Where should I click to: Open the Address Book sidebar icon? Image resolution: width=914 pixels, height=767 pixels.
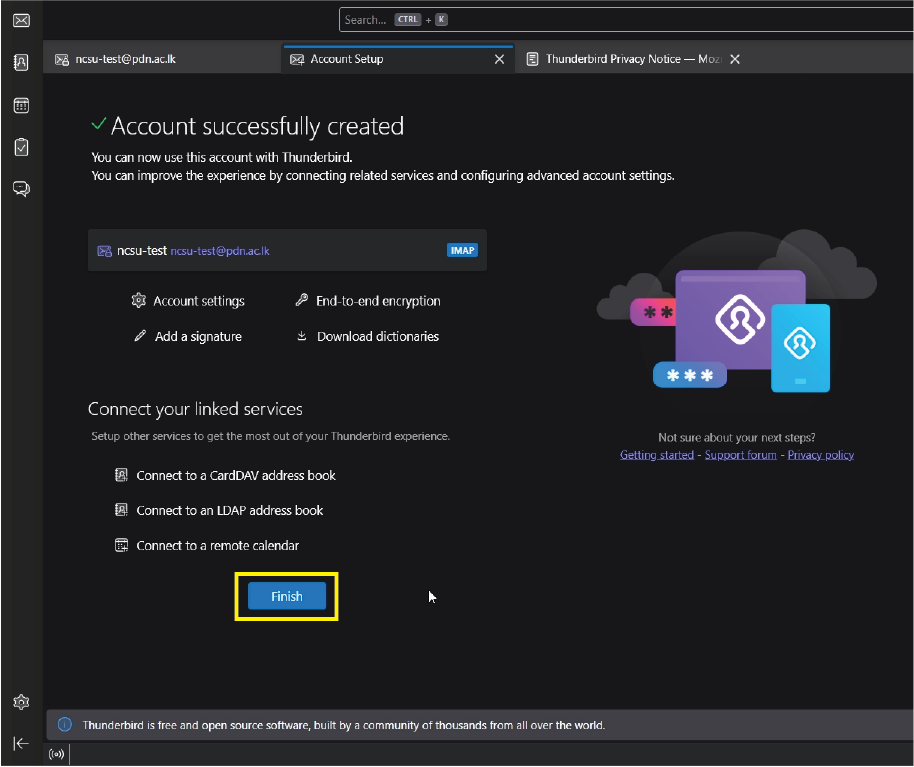pyautogui.click(x=21, y=62)
